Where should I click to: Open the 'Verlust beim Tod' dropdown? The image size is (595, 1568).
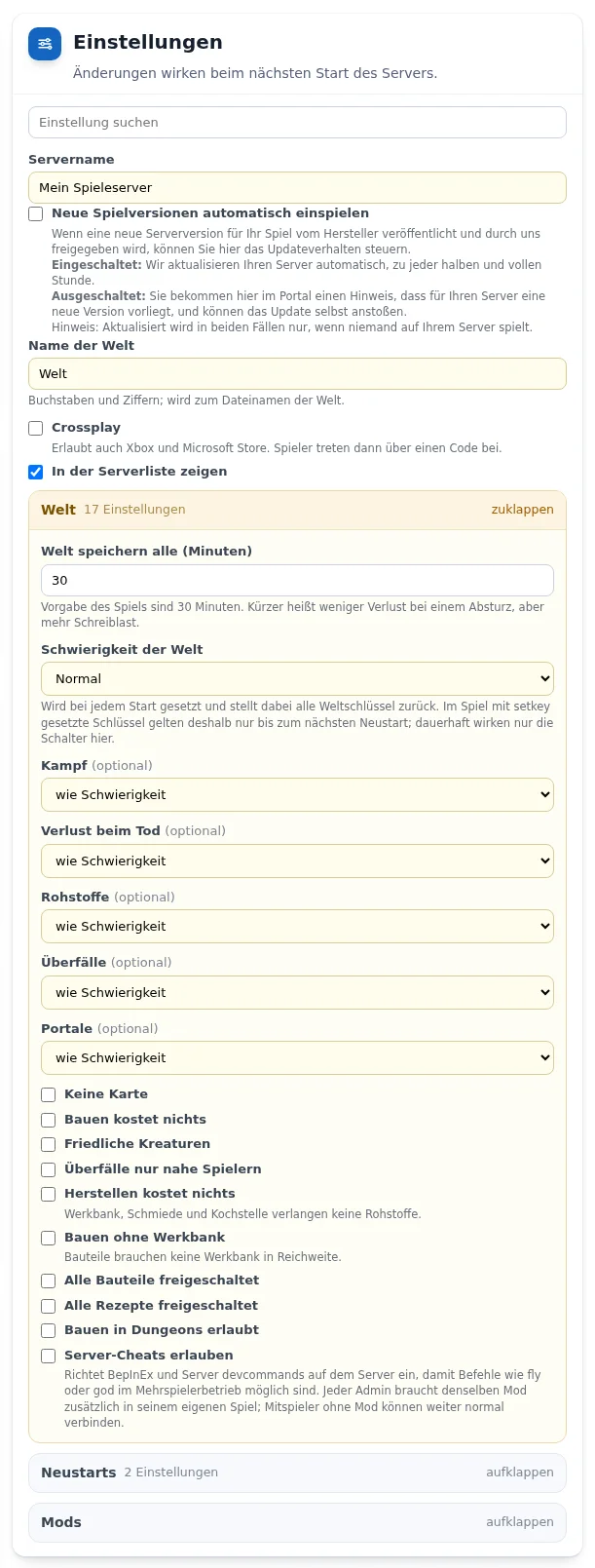297,860
